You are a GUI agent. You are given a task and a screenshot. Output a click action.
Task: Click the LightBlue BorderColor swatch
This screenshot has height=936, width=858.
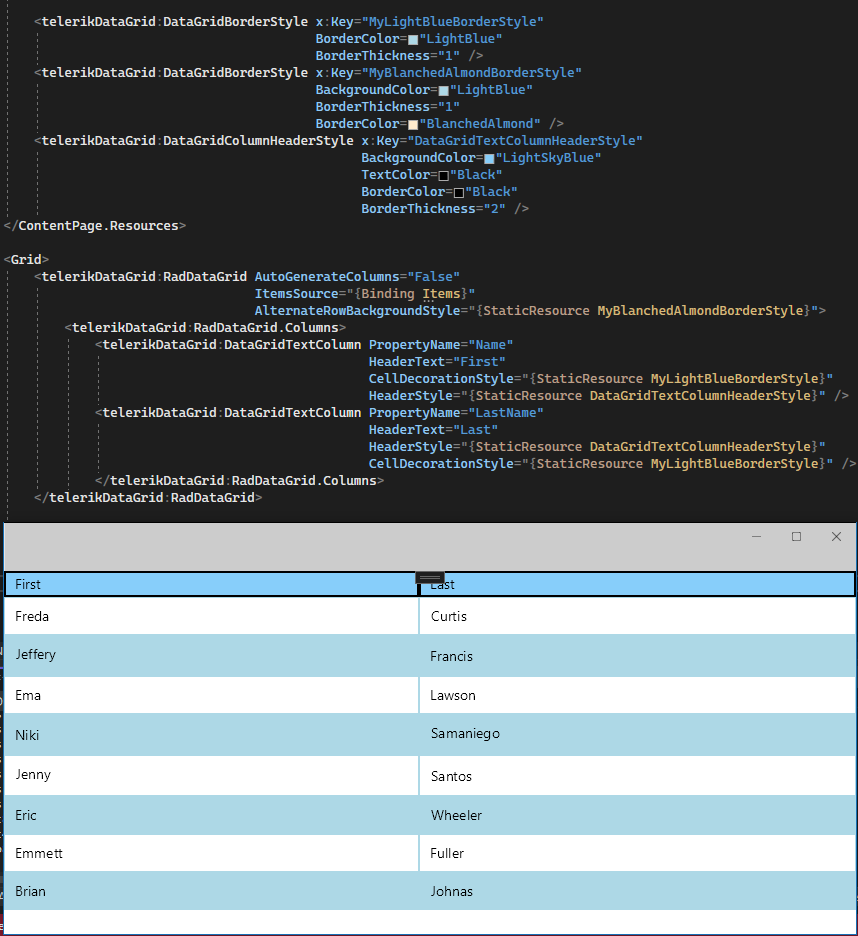(x=413, y=40)
